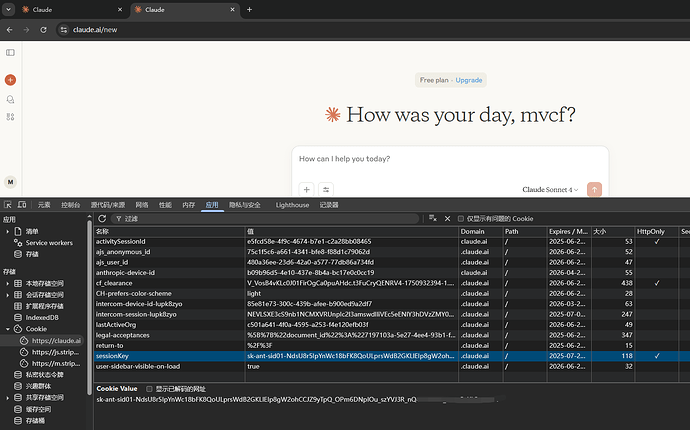Select the cf_clearance cookie row
This screenshot has height=430, width=690.
(x=392, y=283)
